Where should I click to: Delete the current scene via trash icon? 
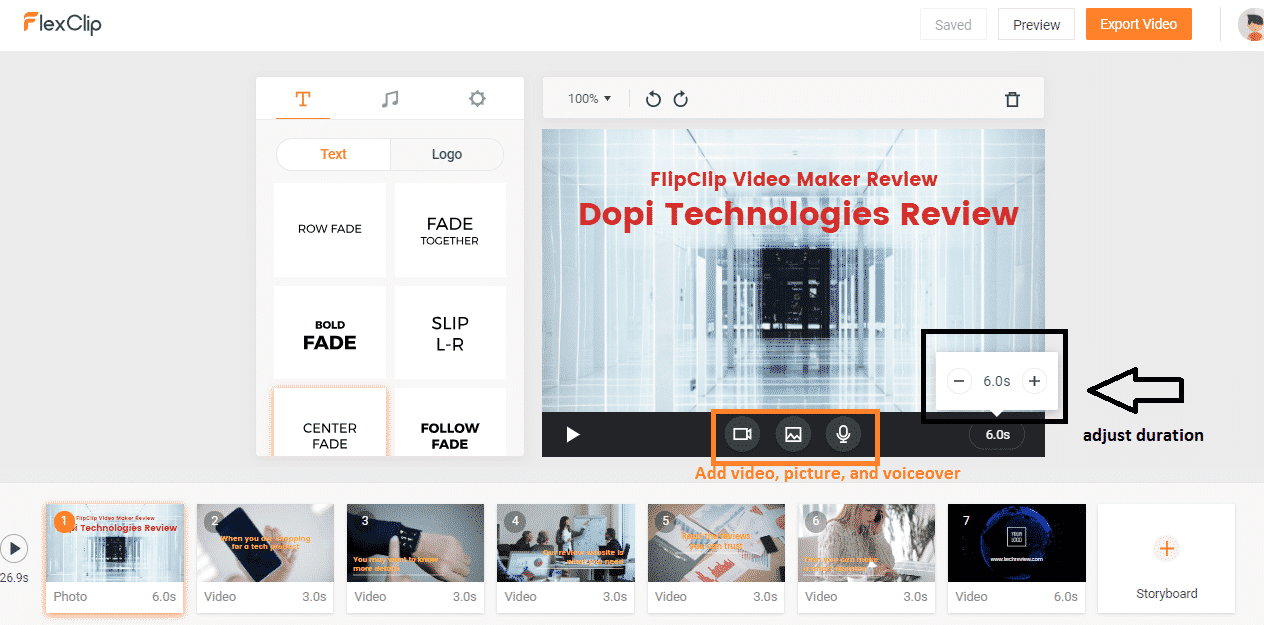click(1012, 99)
